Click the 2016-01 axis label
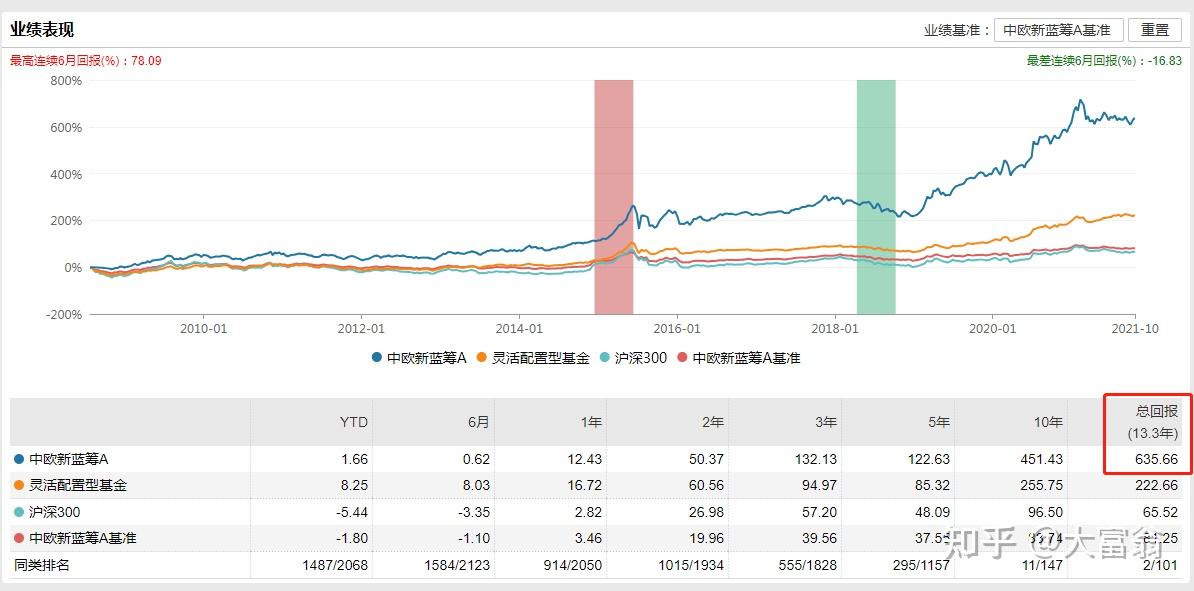Viewport: 1194px width, 591px height. pyautogui.click(x=677, y=328)
